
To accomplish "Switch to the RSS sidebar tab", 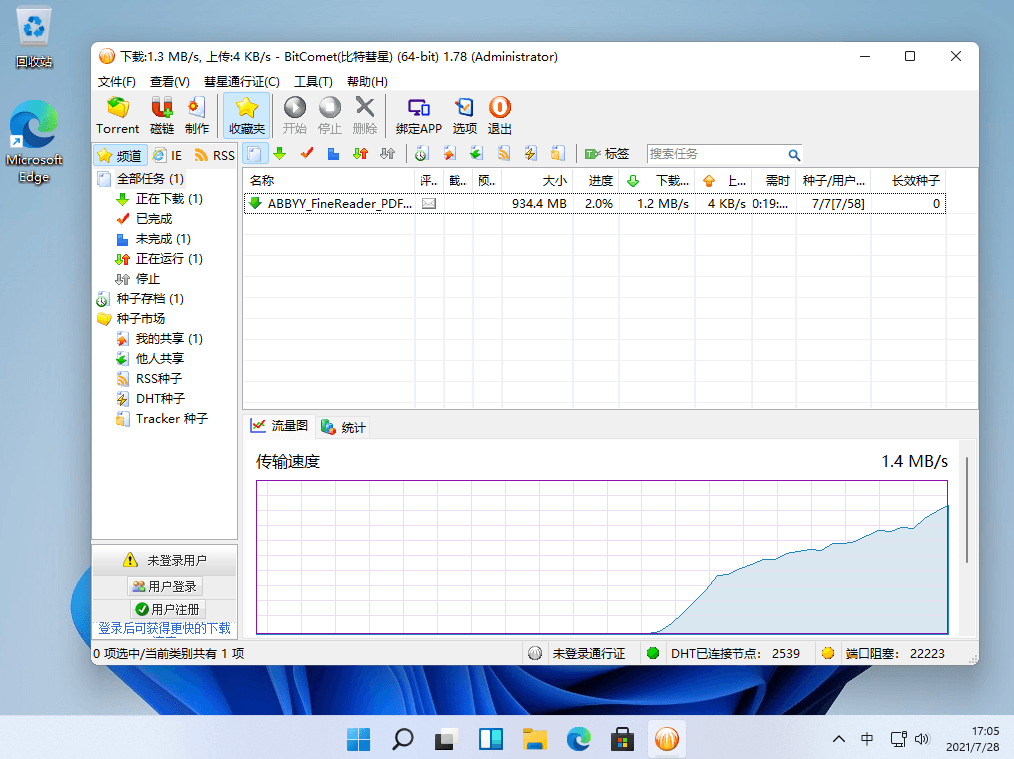I will [215, 155].
